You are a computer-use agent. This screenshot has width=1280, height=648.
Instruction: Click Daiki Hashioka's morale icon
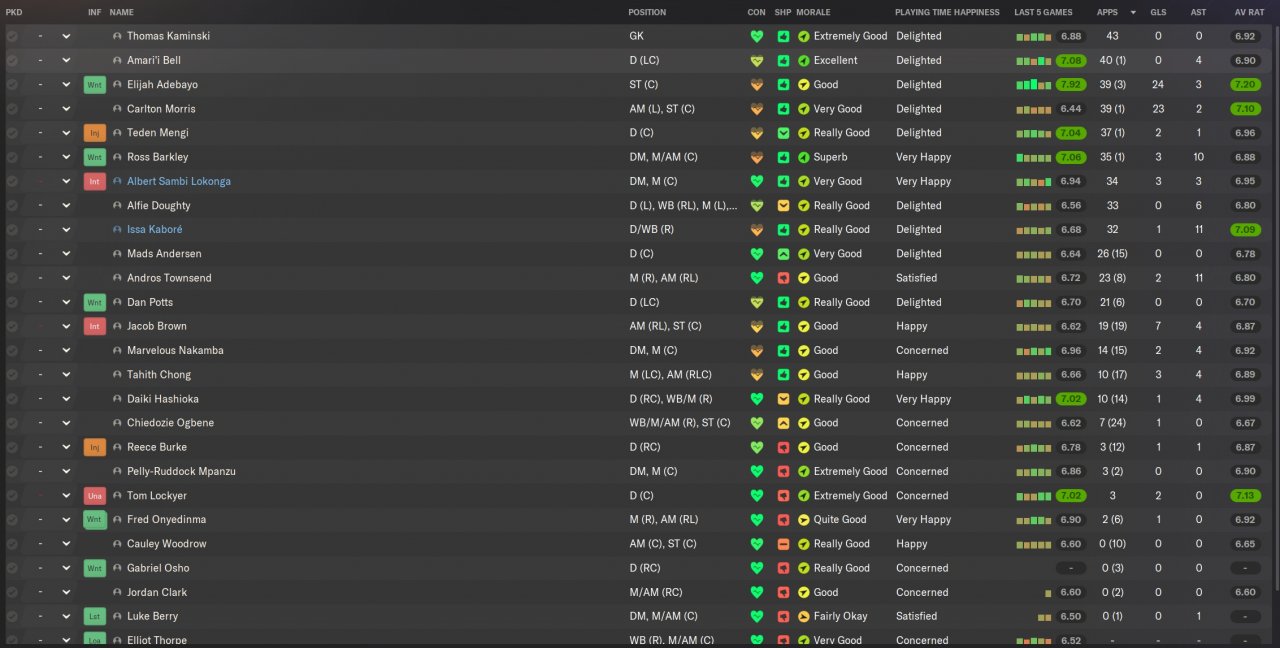[803, 399]
